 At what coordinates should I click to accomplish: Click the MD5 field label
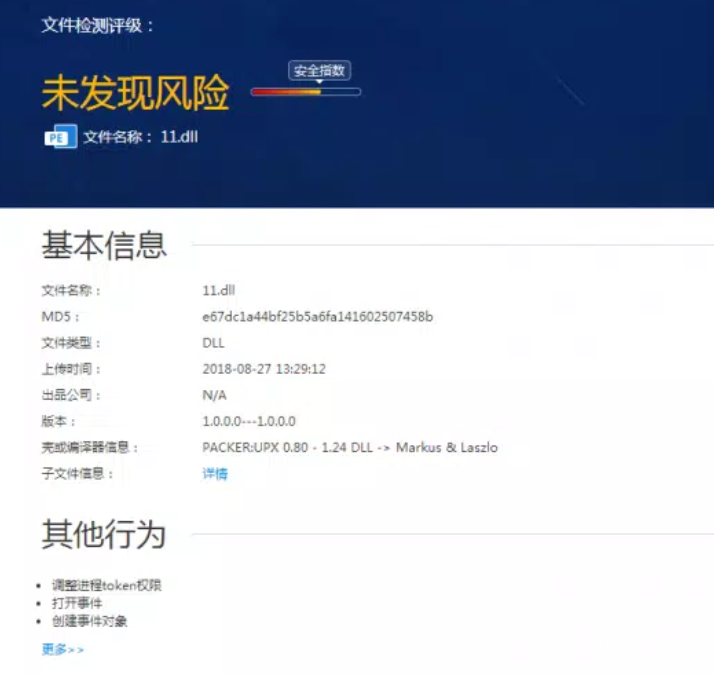pyautogui.click(x=61, y=317)
